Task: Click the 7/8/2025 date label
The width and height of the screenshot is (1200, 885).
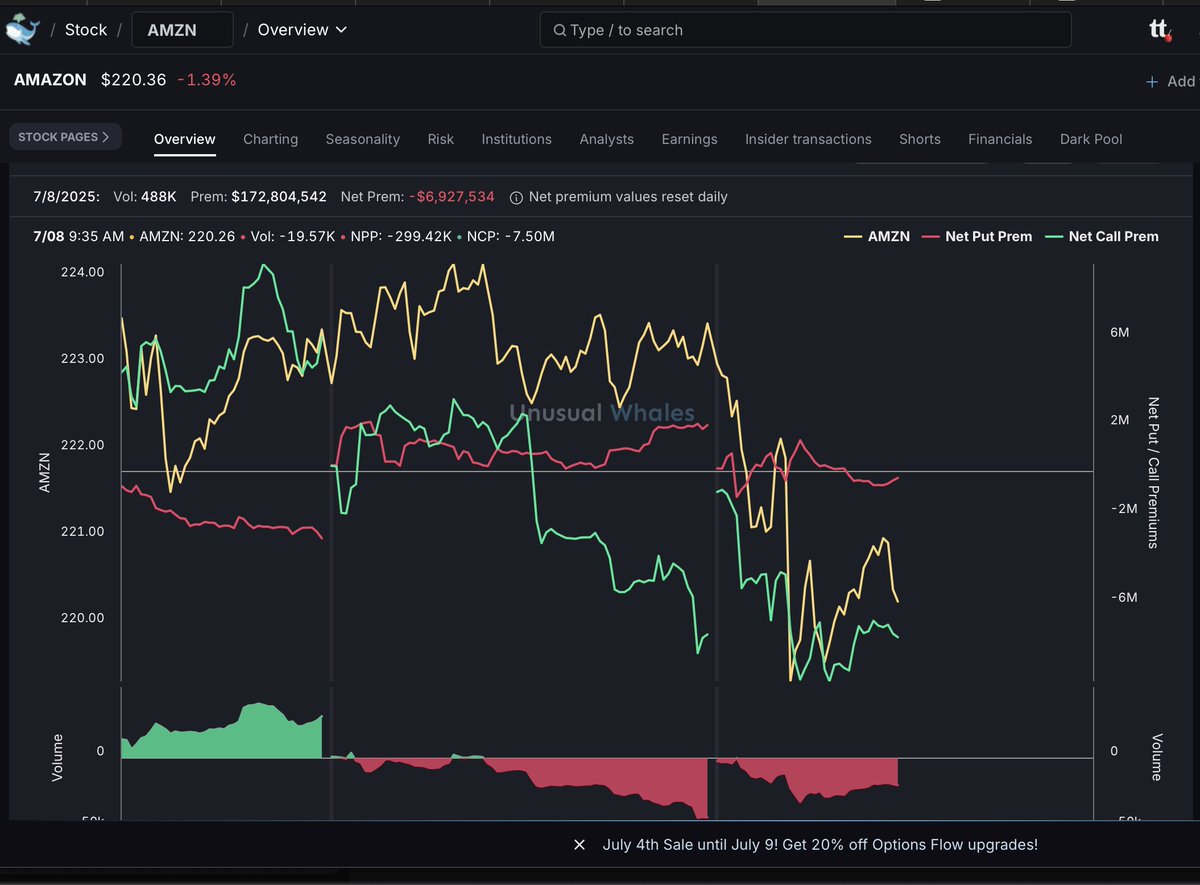Action: [x=69, y=197]
